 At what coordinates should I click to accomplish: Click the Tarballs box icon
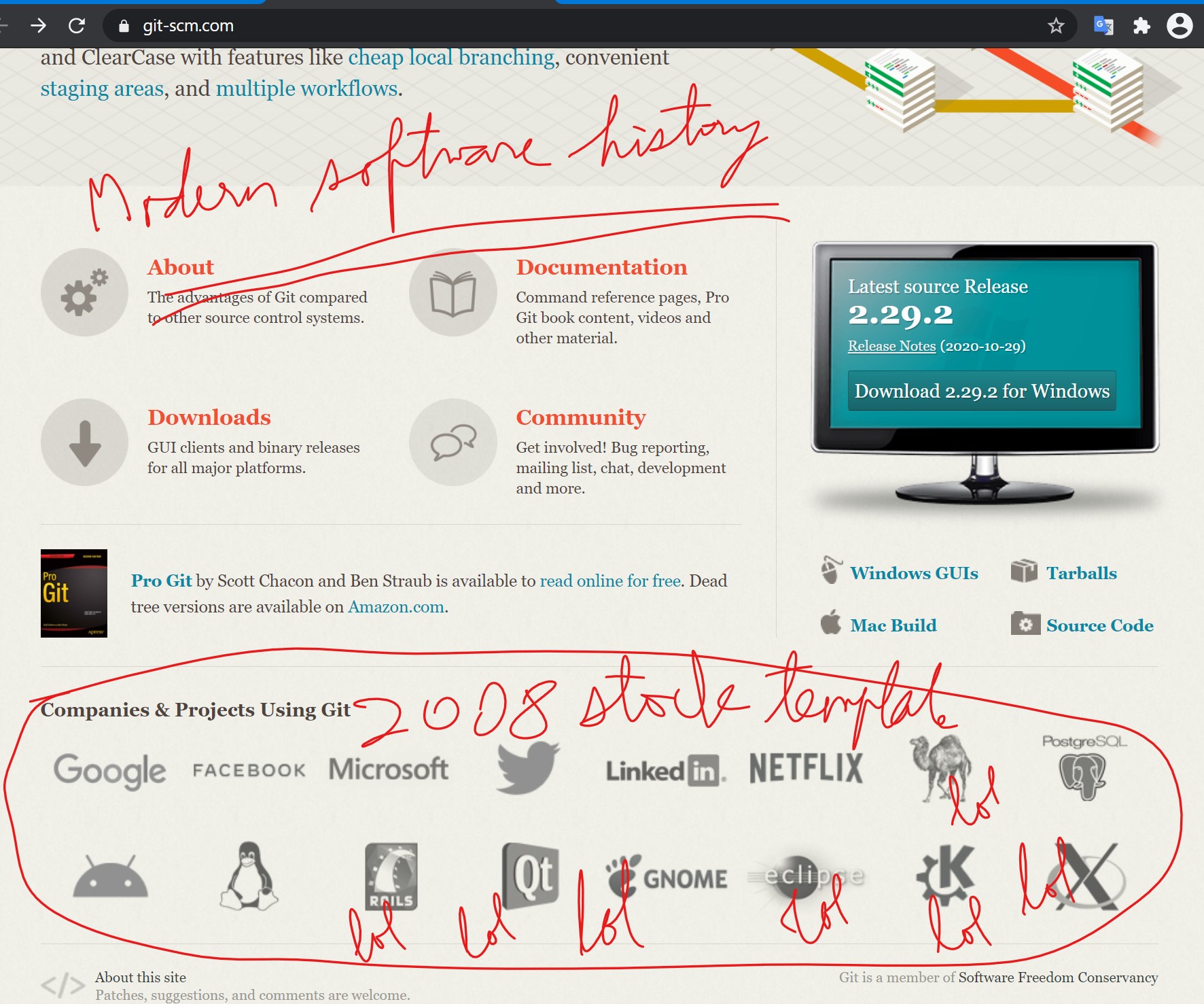click(1024, 571)
